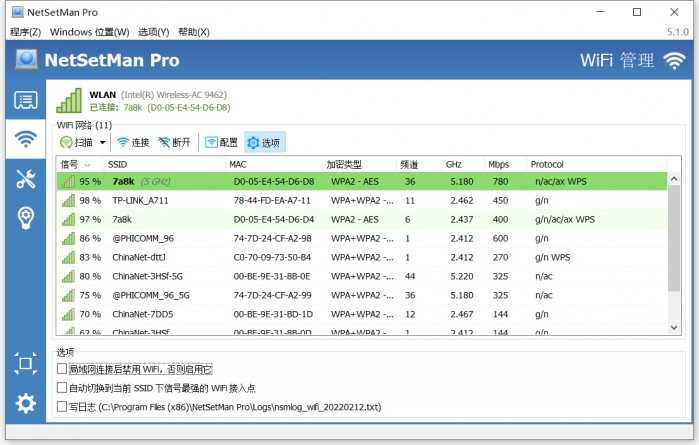Click the NetSetMan Pro logo icon

tap(26, 60)
